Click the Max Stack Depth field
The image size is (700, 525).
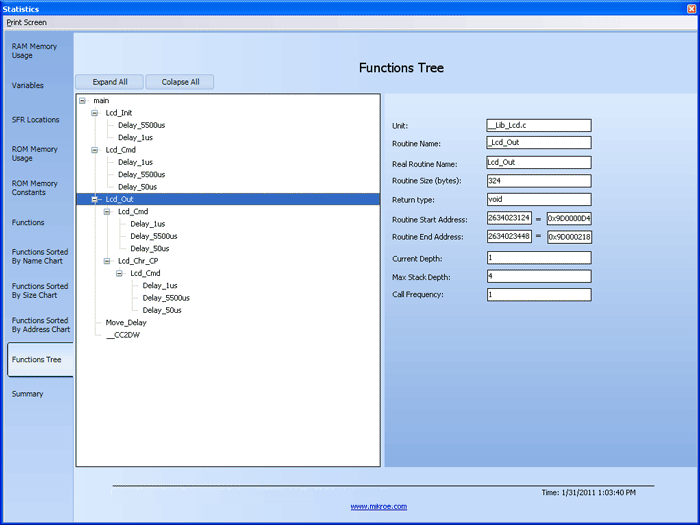539,276
